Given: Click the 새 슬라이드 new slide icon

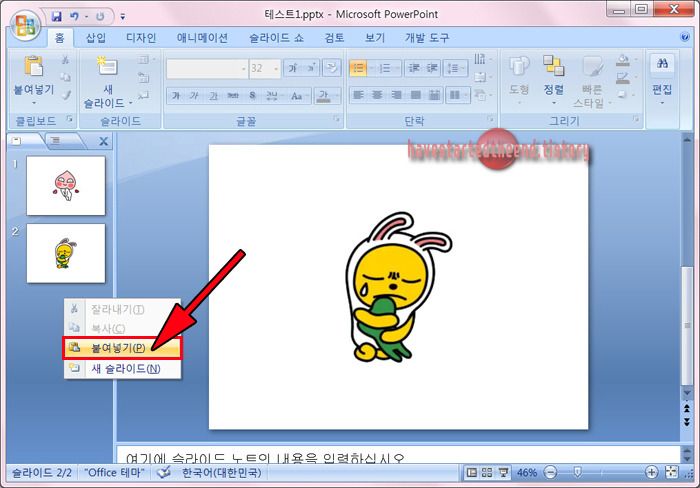Looking at the screenshot, I should click(x=107, y=66).
